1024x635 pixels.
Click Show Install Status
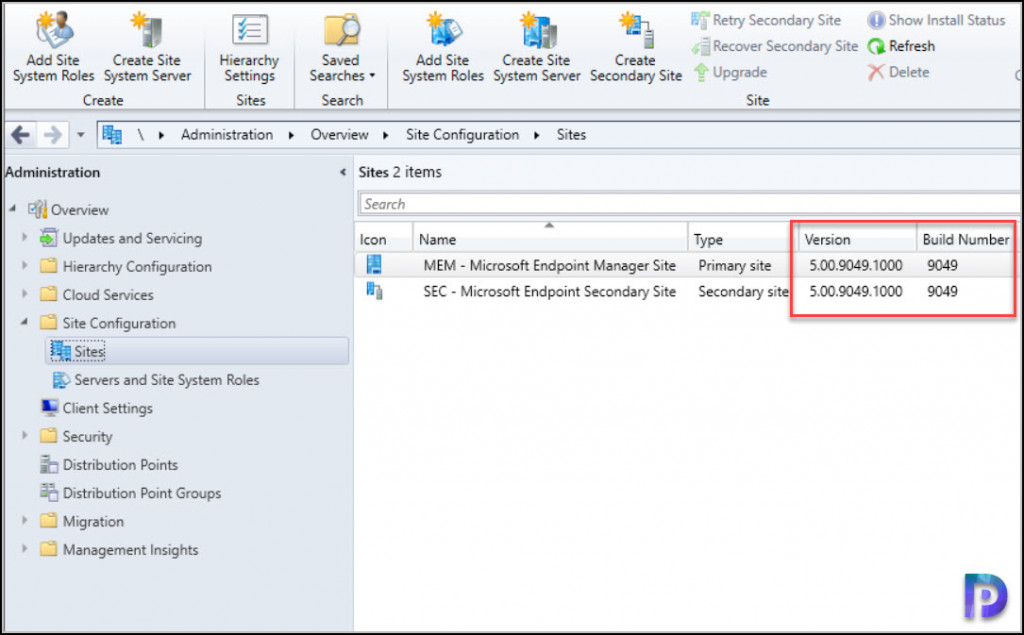936,20
